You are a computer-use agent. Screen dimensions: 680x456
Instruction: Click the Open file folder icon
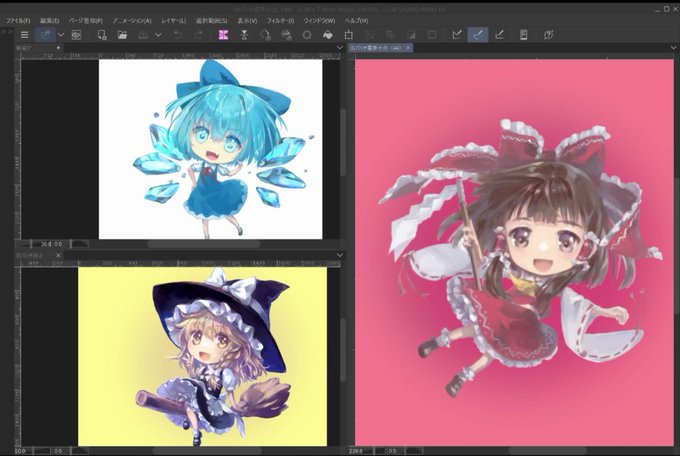(122, 35)
